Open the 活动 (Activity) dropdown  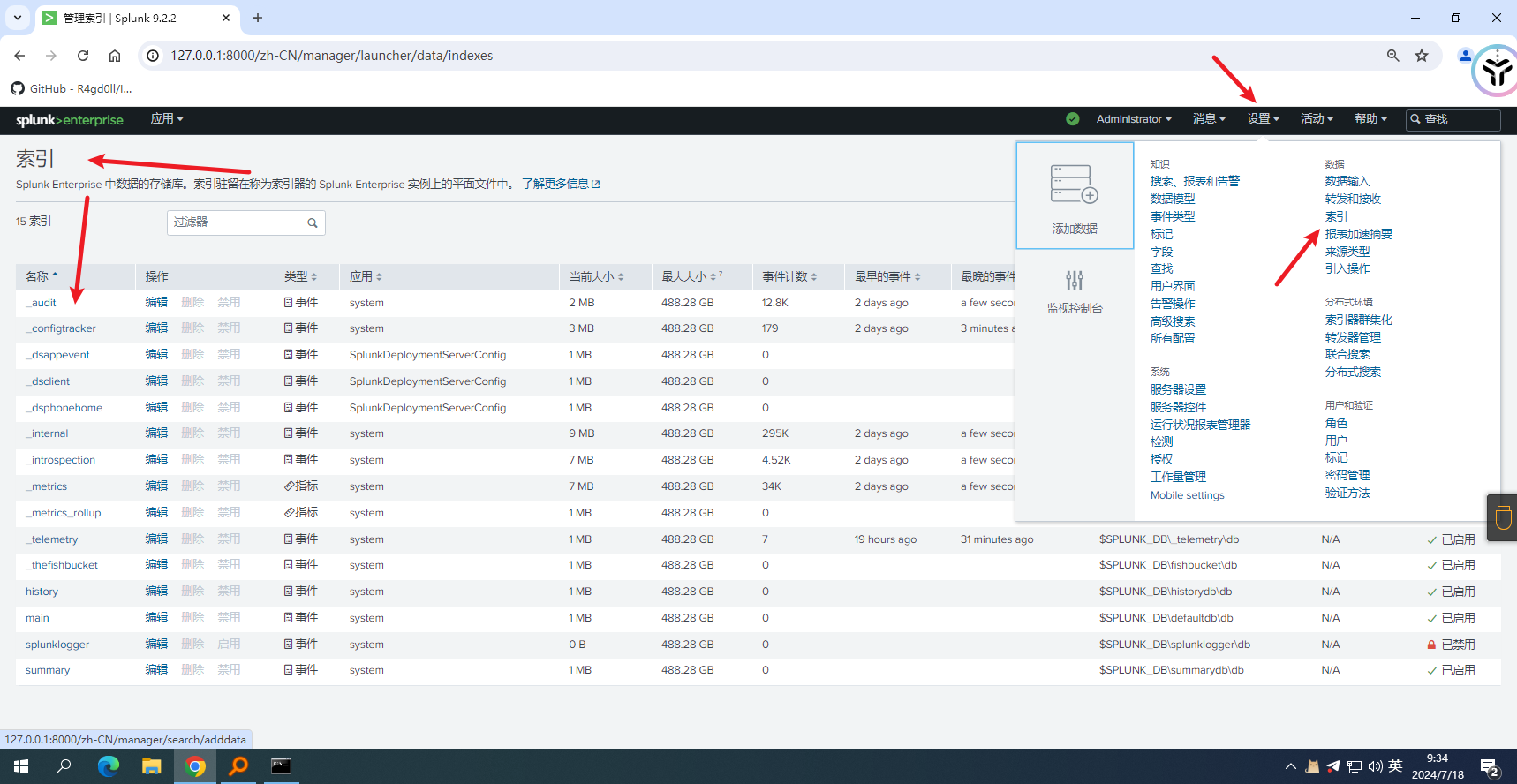(1317, 119)
